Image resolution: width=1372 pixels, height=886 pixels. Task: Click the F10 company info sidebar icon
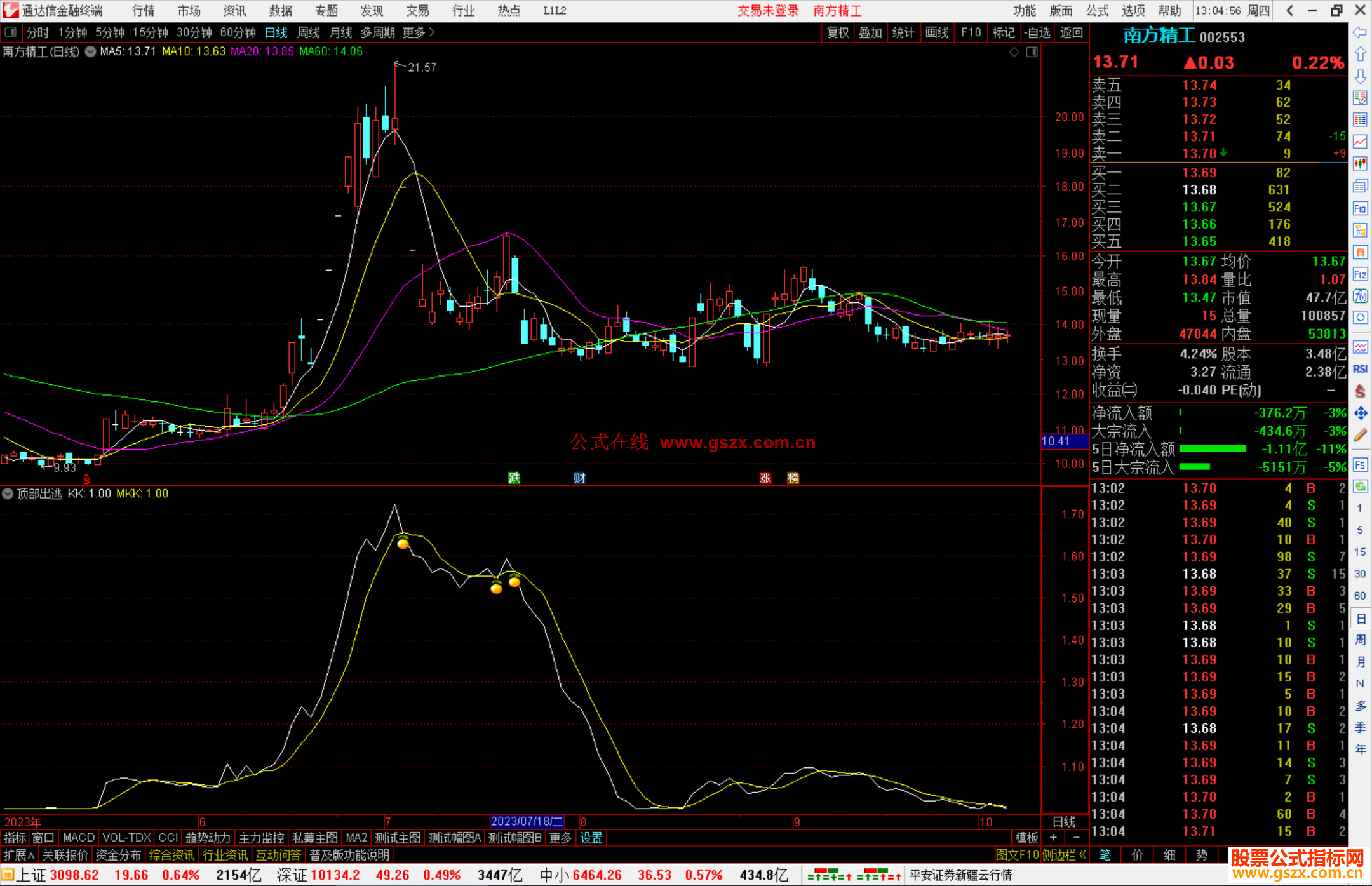coord(1360,208)
